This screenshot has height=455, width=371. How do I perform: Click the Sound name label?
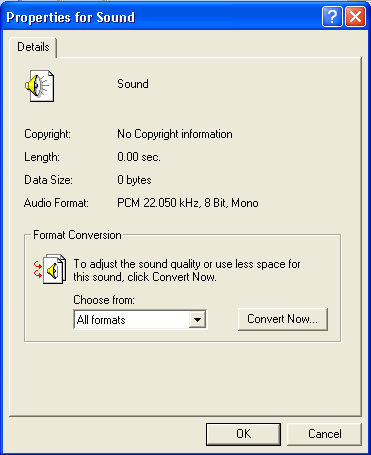(x=133, y=84)
